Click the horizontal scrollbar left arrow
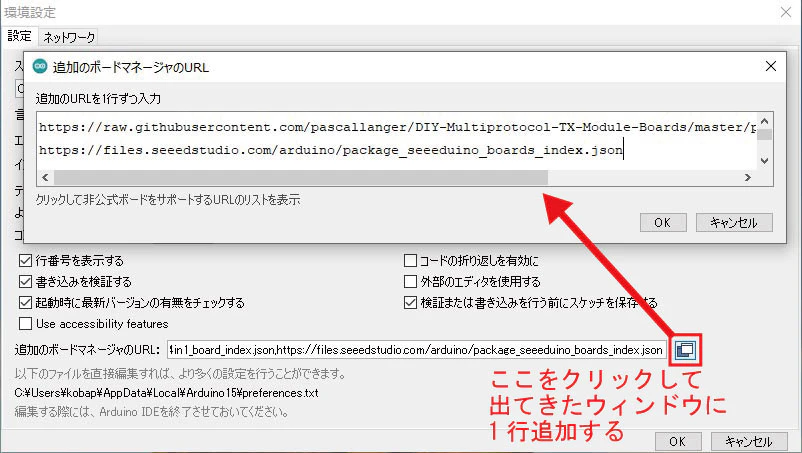Image resolution: width=802 pixels, height=453 pixels. coord(45,177)
